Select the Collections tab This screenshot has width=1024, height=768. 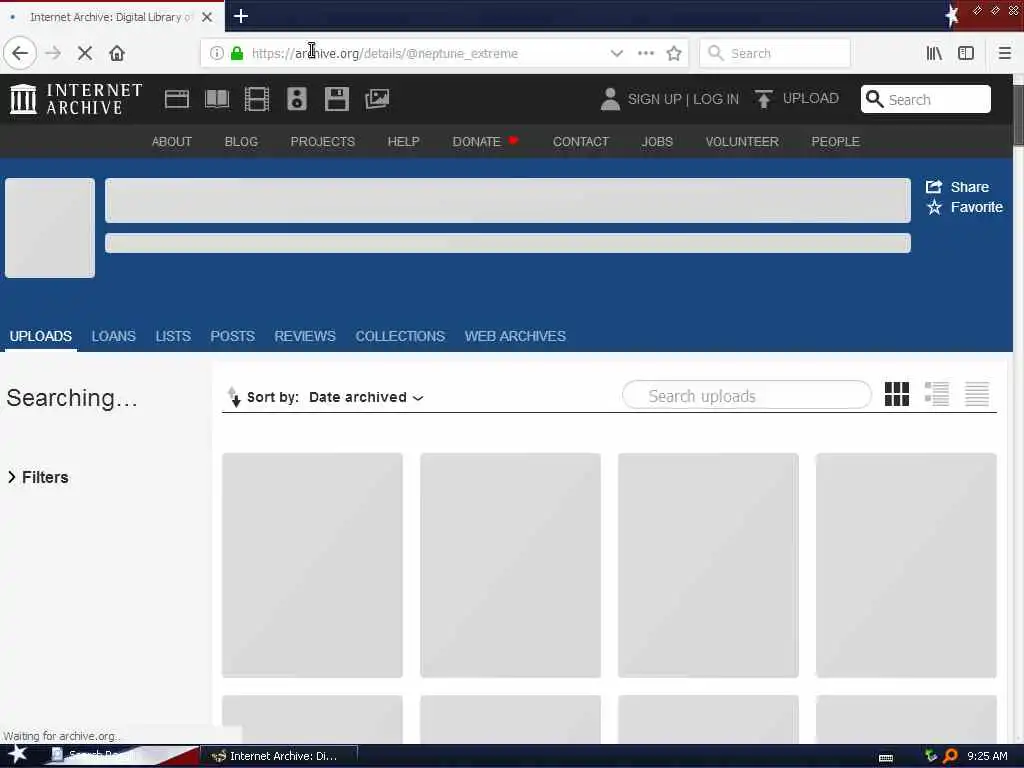point(400,336)
